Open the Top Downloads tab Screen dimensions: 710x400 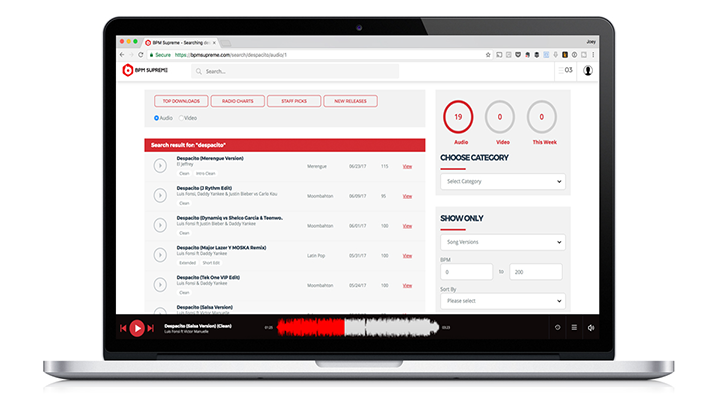coord(181,101)
